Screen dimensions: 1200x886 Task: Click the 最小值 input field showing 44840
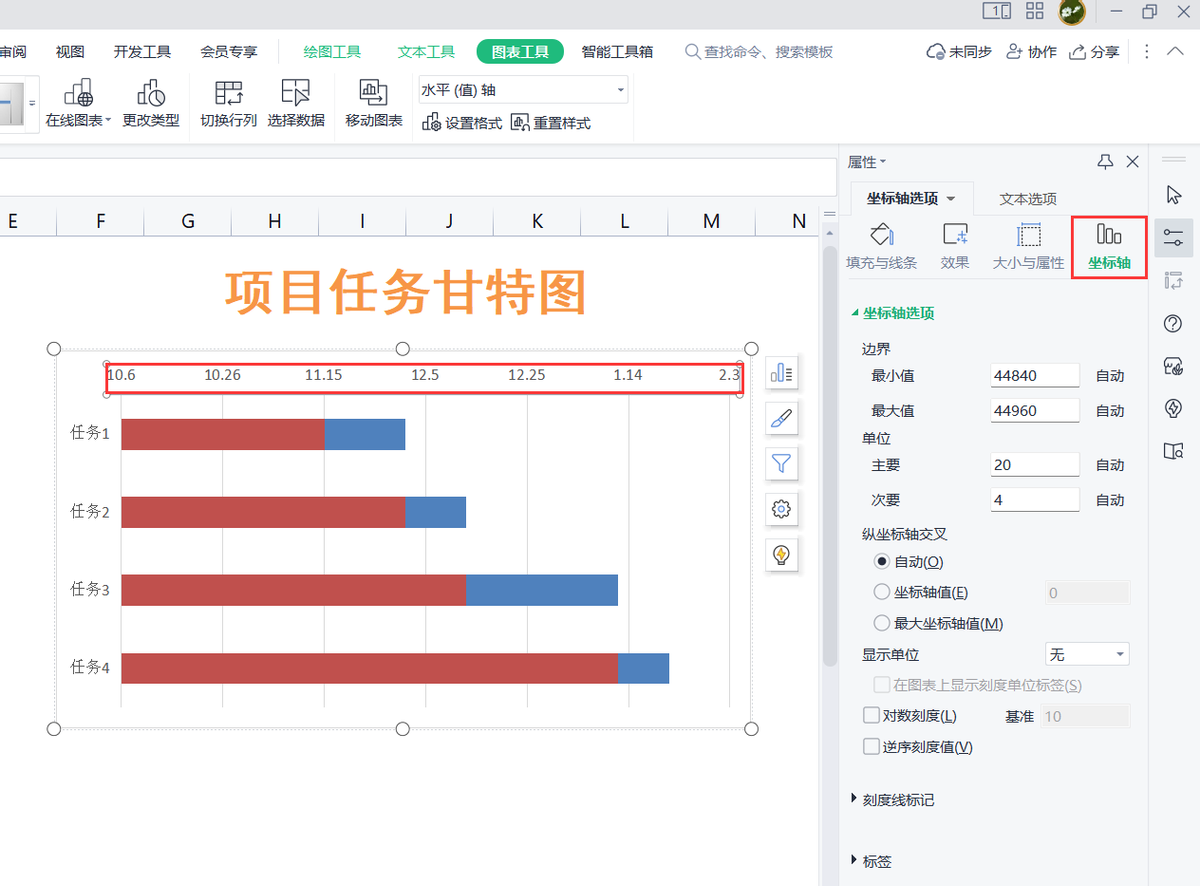point(1035,376)
